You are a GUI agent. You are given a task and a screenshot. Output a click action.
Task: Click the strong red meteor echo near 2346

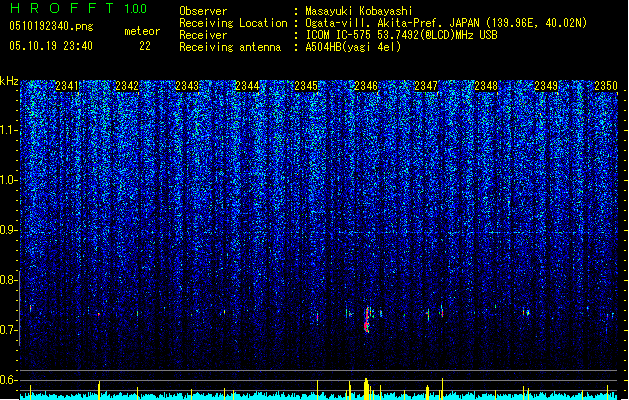click(367, 320)
